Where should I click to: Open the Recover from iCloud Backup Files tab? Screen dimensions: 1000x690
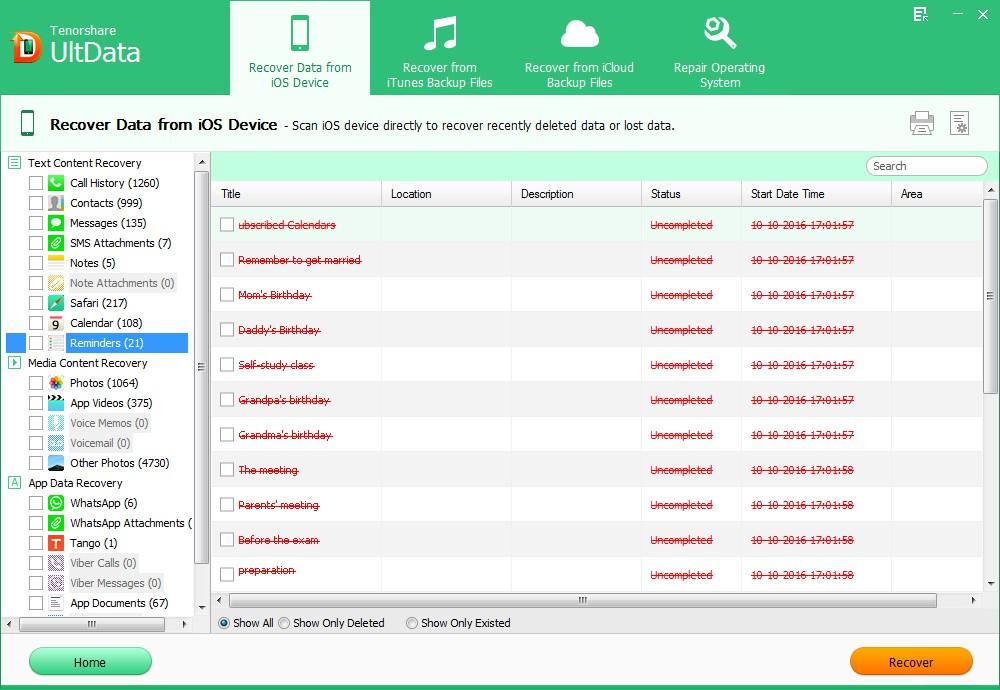point(579,47)
